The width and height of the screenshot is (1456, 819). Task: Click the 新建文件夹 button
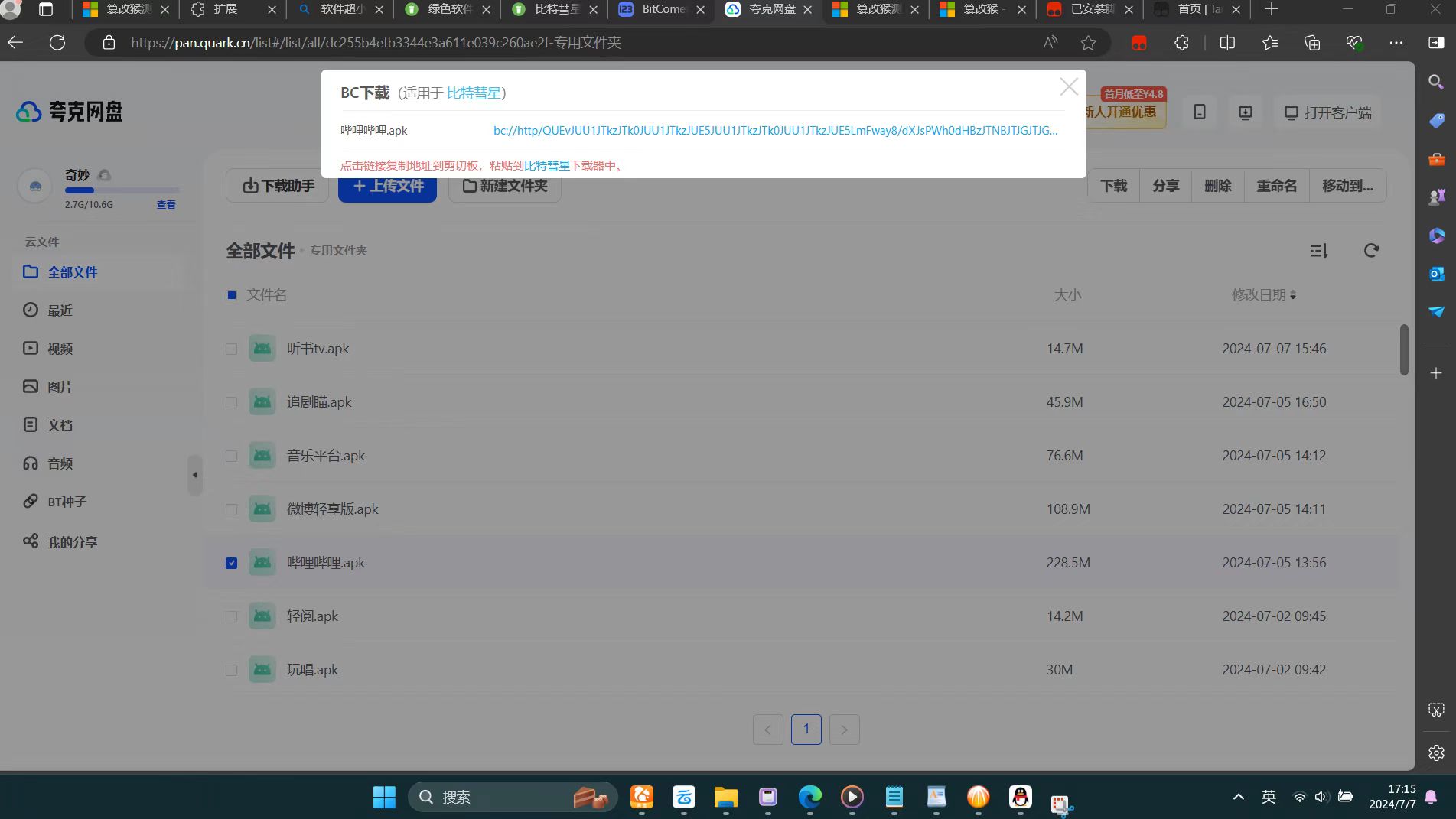[505, 186]
